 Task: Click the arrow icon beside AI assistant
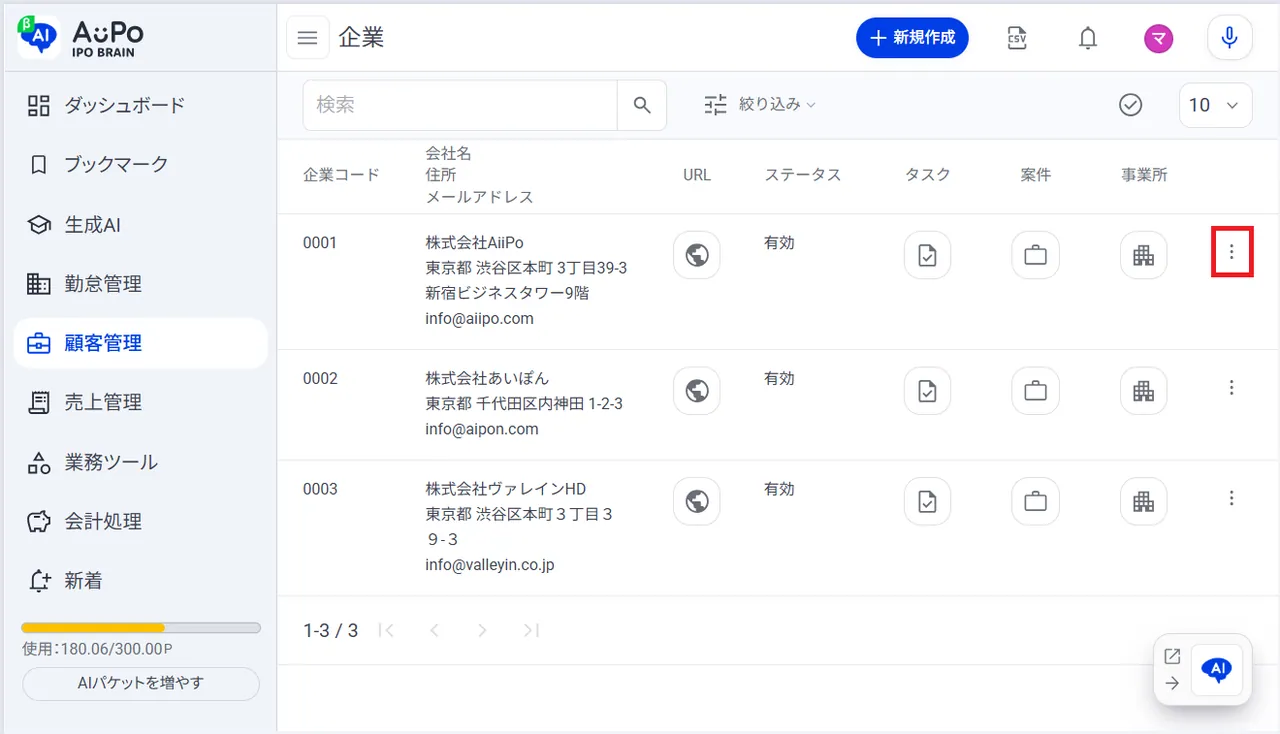[1173, 684]
